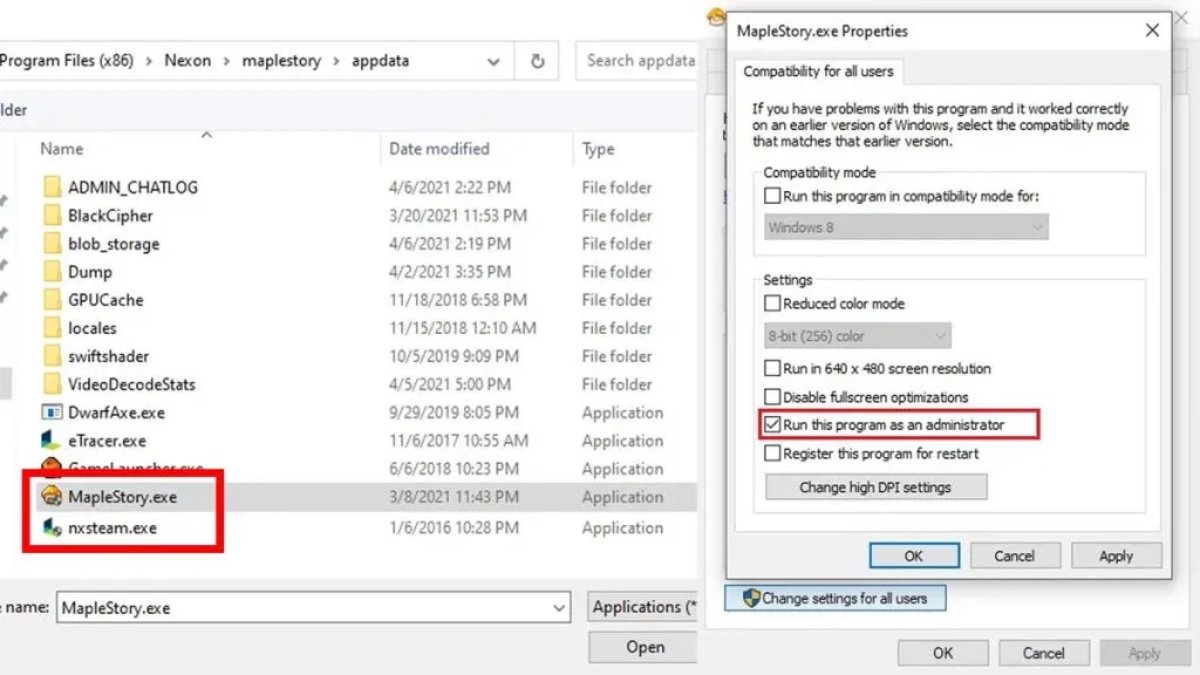Image resolution: width=1200 pixels, height=675 pixels.
Task: Close the MapleStory.exe Properties dialog
Action: click(1152, 31)
